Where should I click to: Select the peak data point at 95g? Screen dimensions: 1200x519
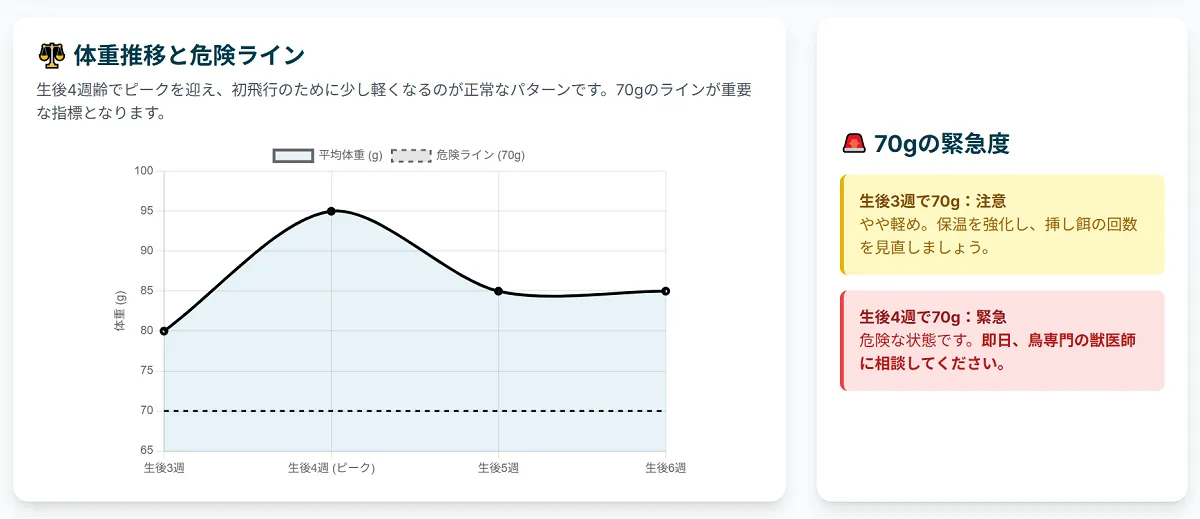coord(331,211)
